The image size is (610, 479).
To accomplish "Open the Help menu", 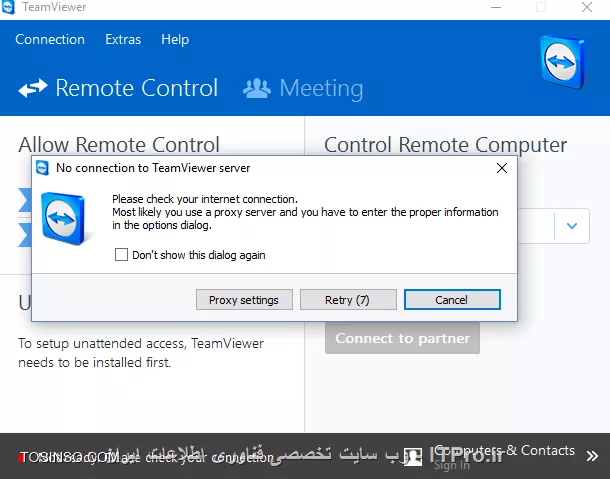I will coord(175,39).
